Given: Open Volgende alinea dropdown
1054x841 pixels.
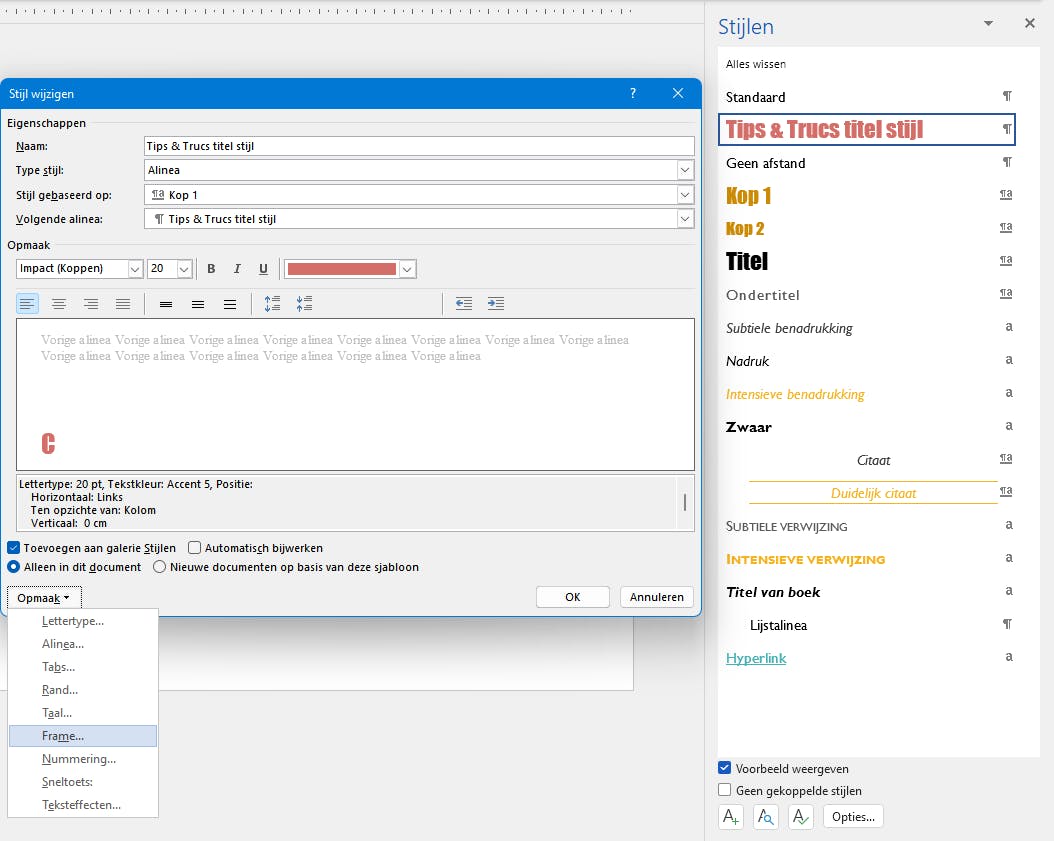Looking at the screenshot, I should (x=685, y=219).
